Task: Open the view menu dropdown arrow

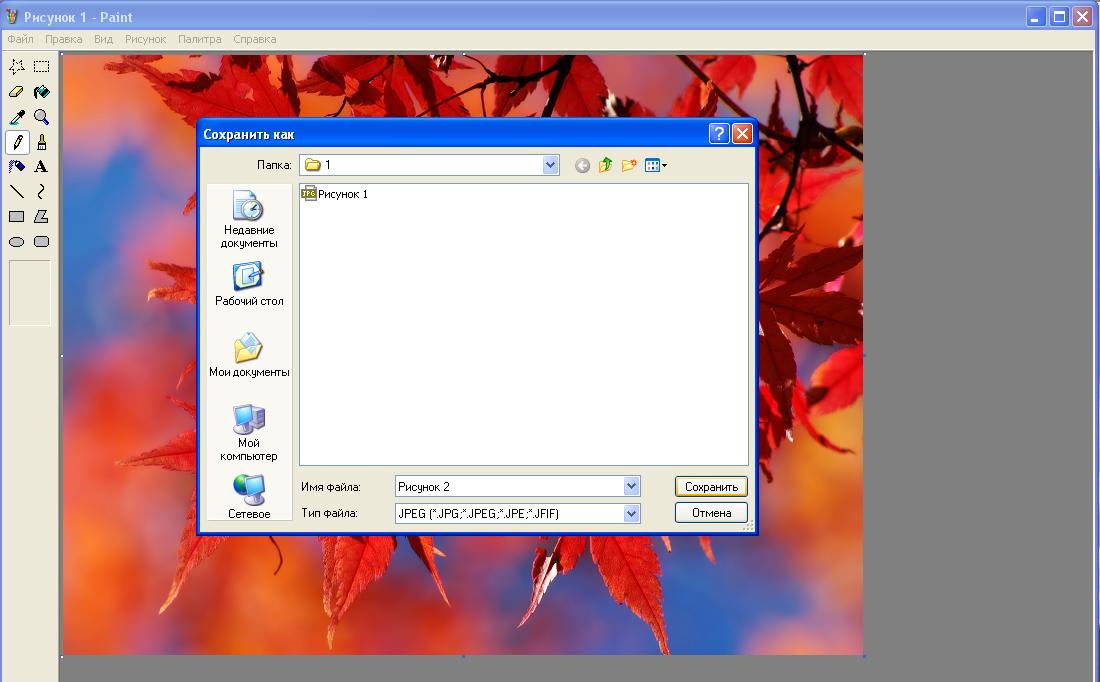Action: (664, 166)
